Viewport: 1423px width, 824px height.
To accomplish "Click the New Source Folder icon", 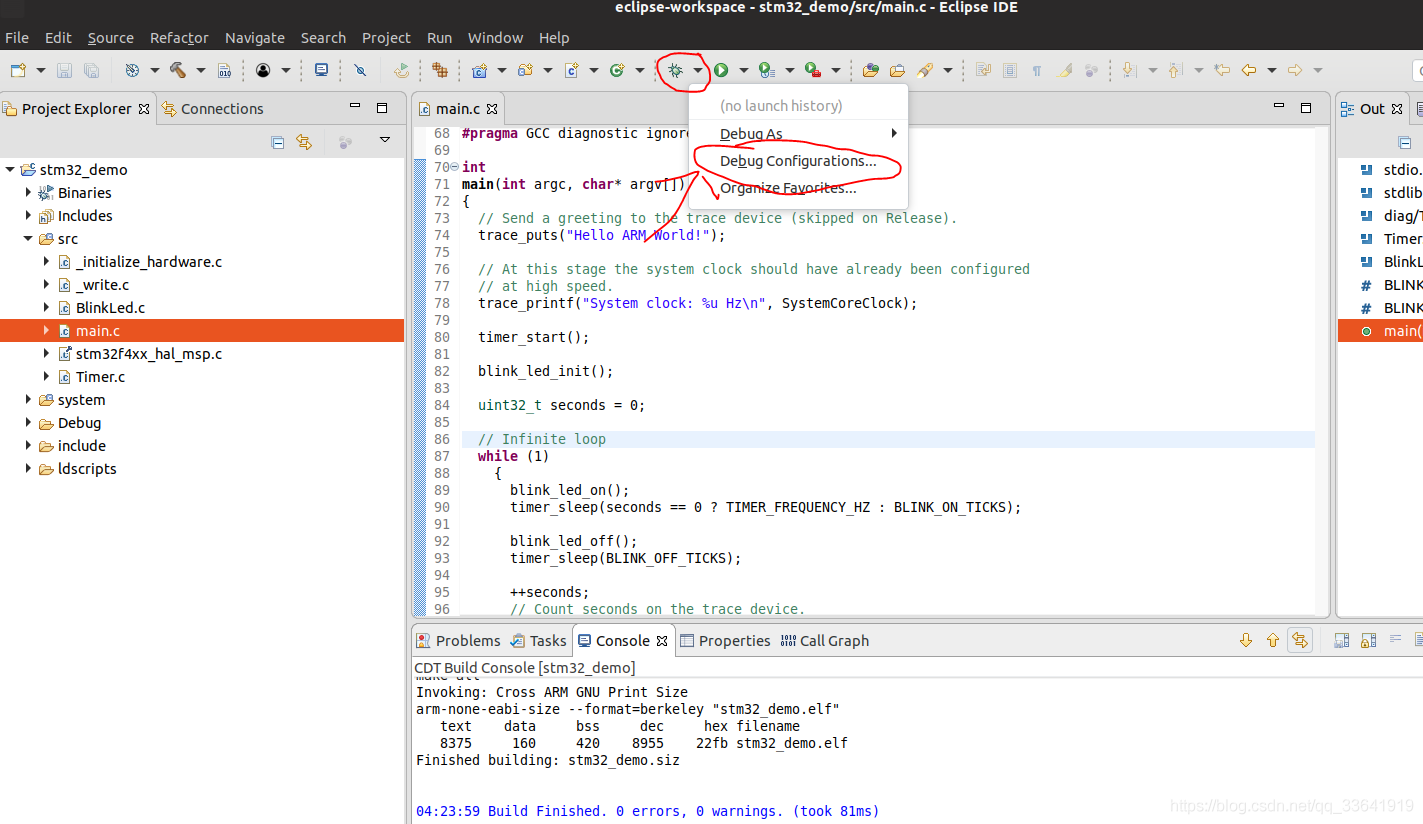I will (525, 70).
